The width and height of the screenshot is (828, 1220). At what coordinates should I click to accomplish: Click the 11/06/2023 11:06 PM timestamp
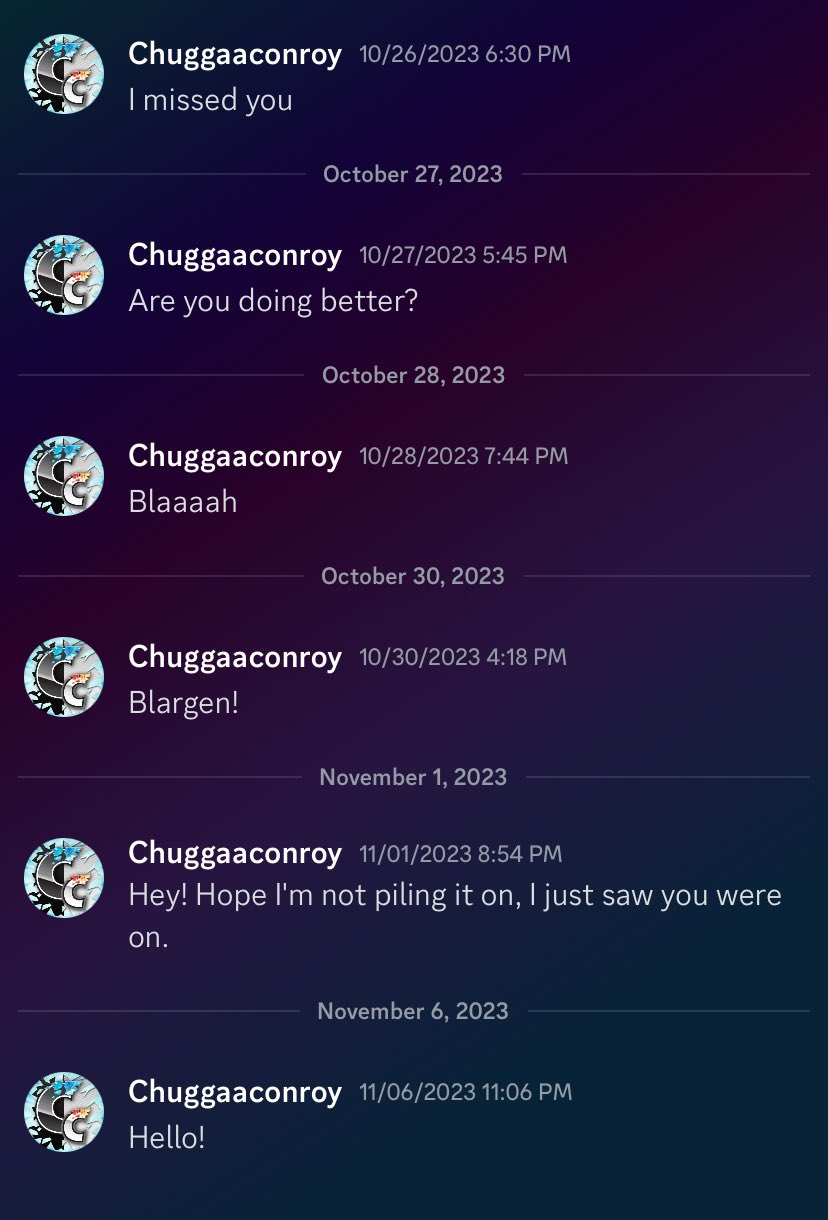466,1092
